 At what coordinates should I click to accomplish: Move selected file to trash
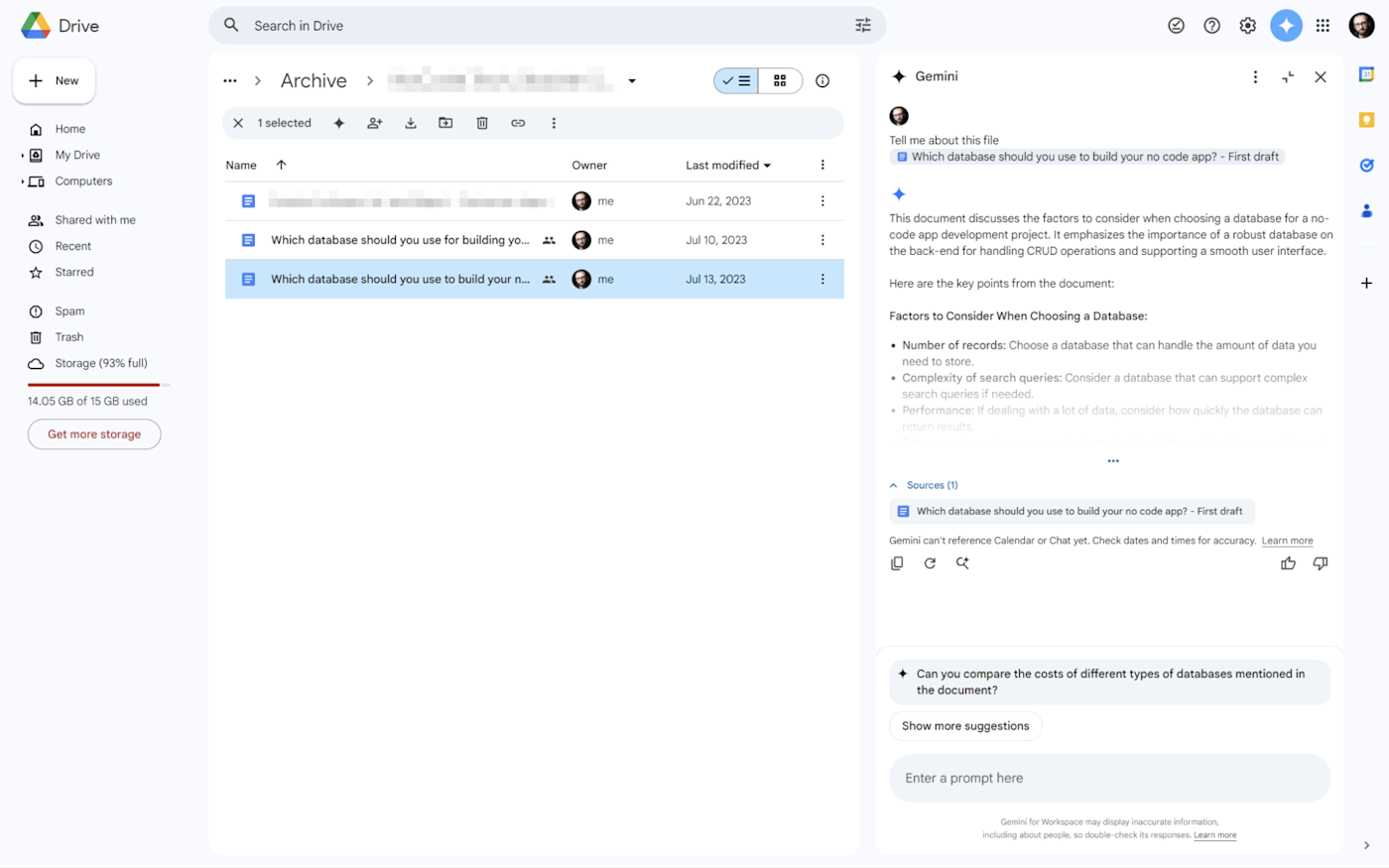482,123
